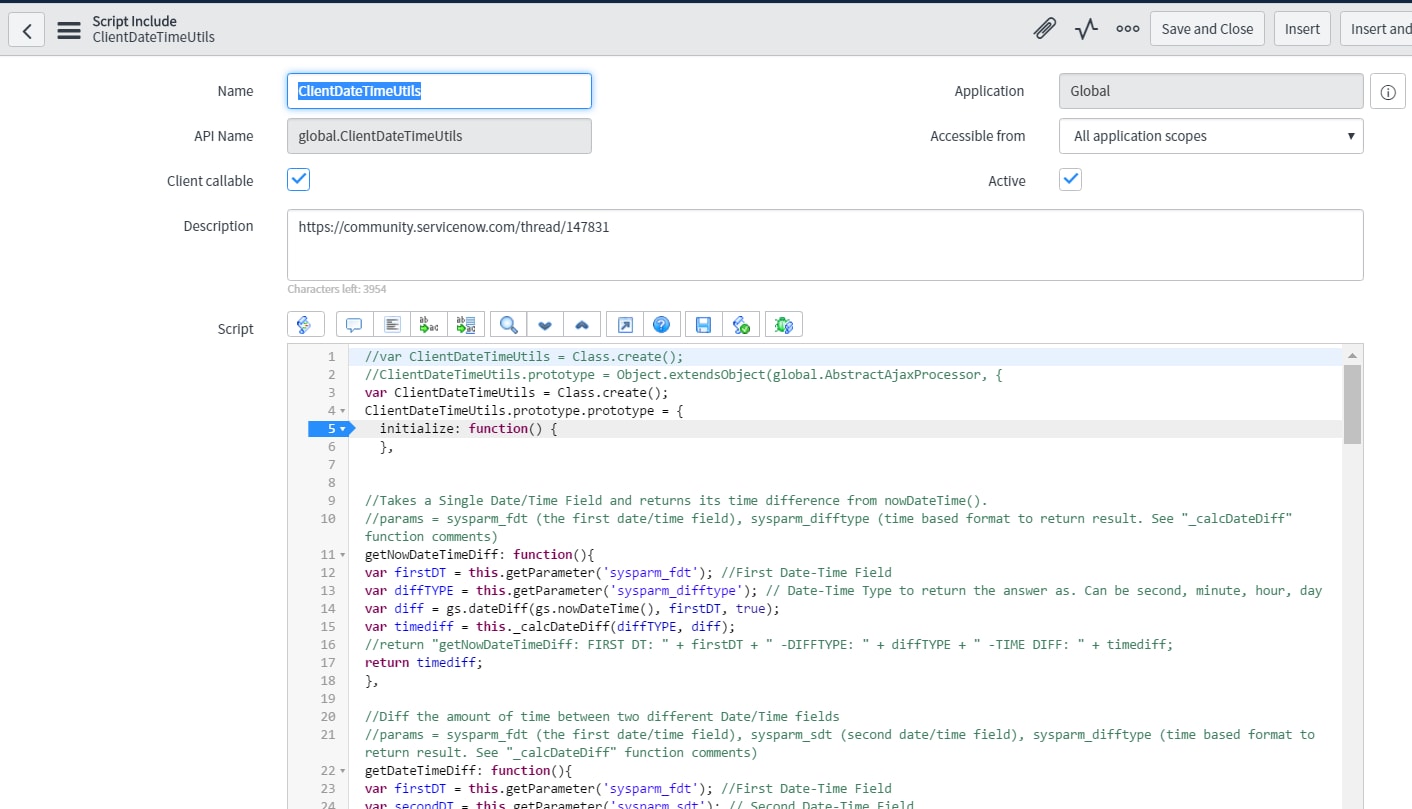The image size is (1412, 809).
Task: Toggle the syntax editor script icon
Action: coord(305,325)
